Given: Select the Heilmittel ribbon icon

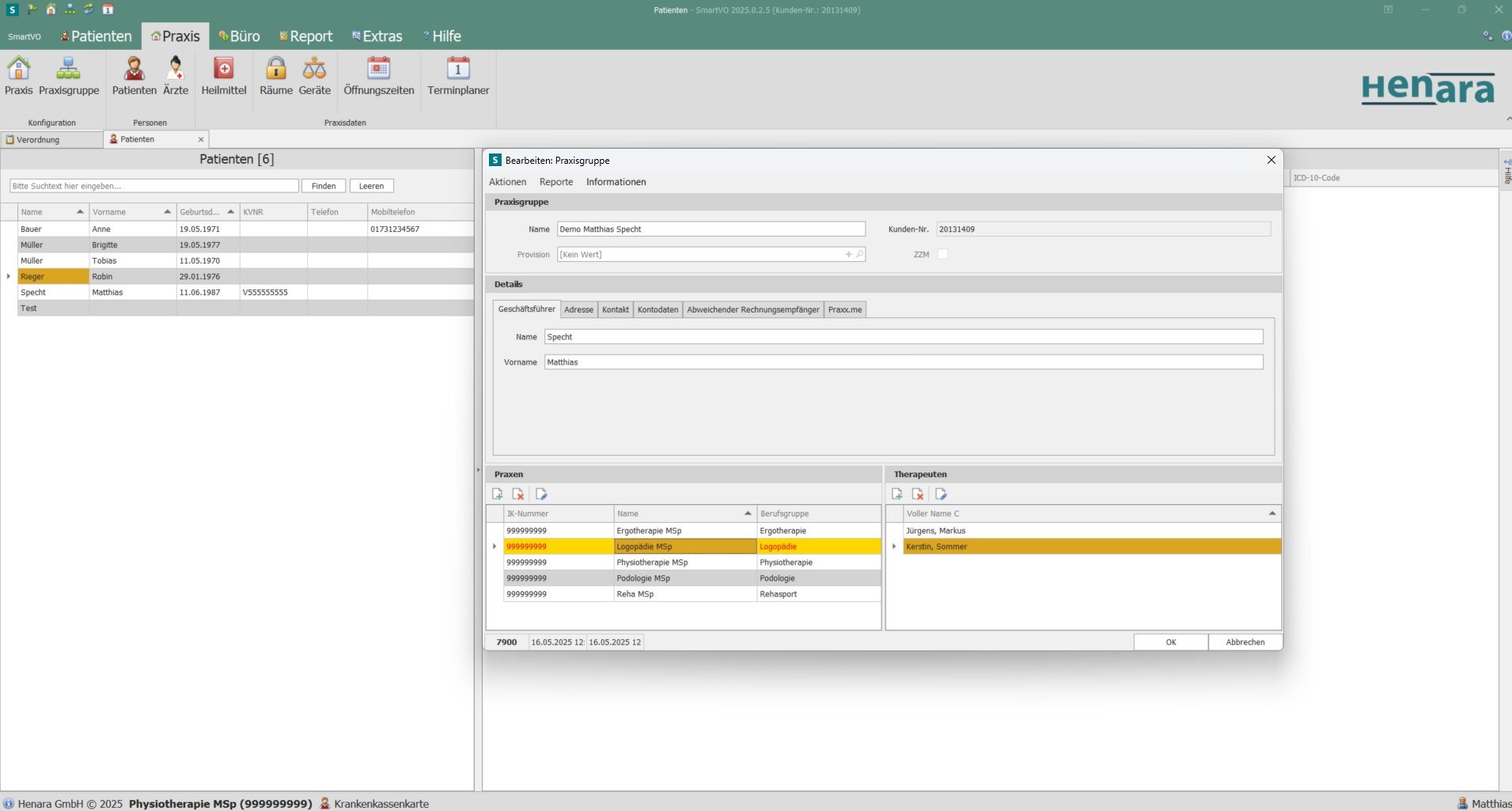Looking at the screenshot, I should 224,77.
